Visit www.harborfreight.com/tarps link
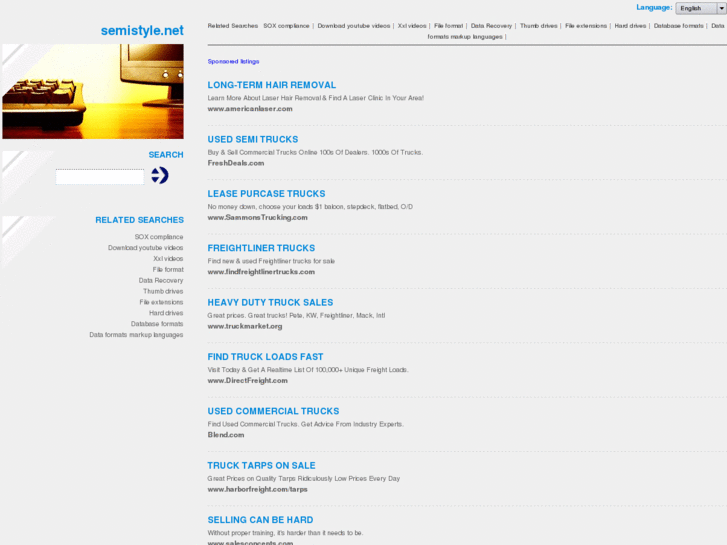 coord(257,489)
